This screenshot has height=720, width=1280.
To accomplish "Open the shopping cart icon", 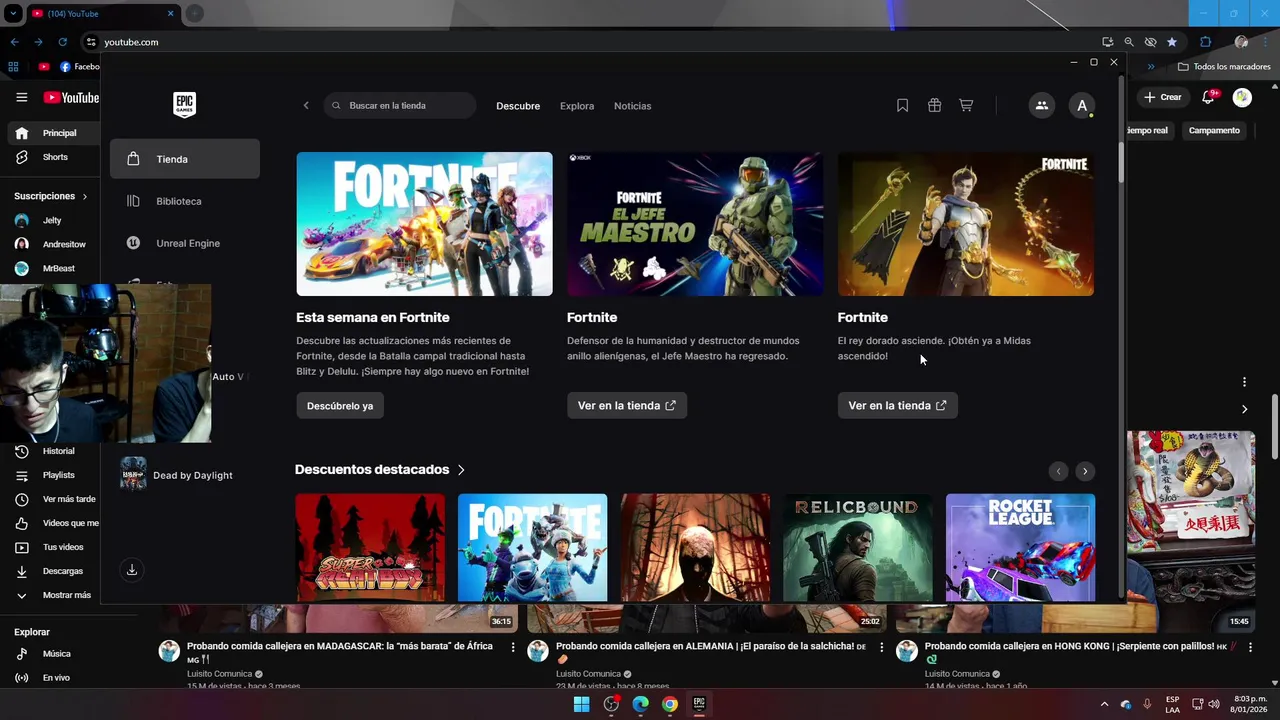I will pyautogui.click(x=966, y=105).
